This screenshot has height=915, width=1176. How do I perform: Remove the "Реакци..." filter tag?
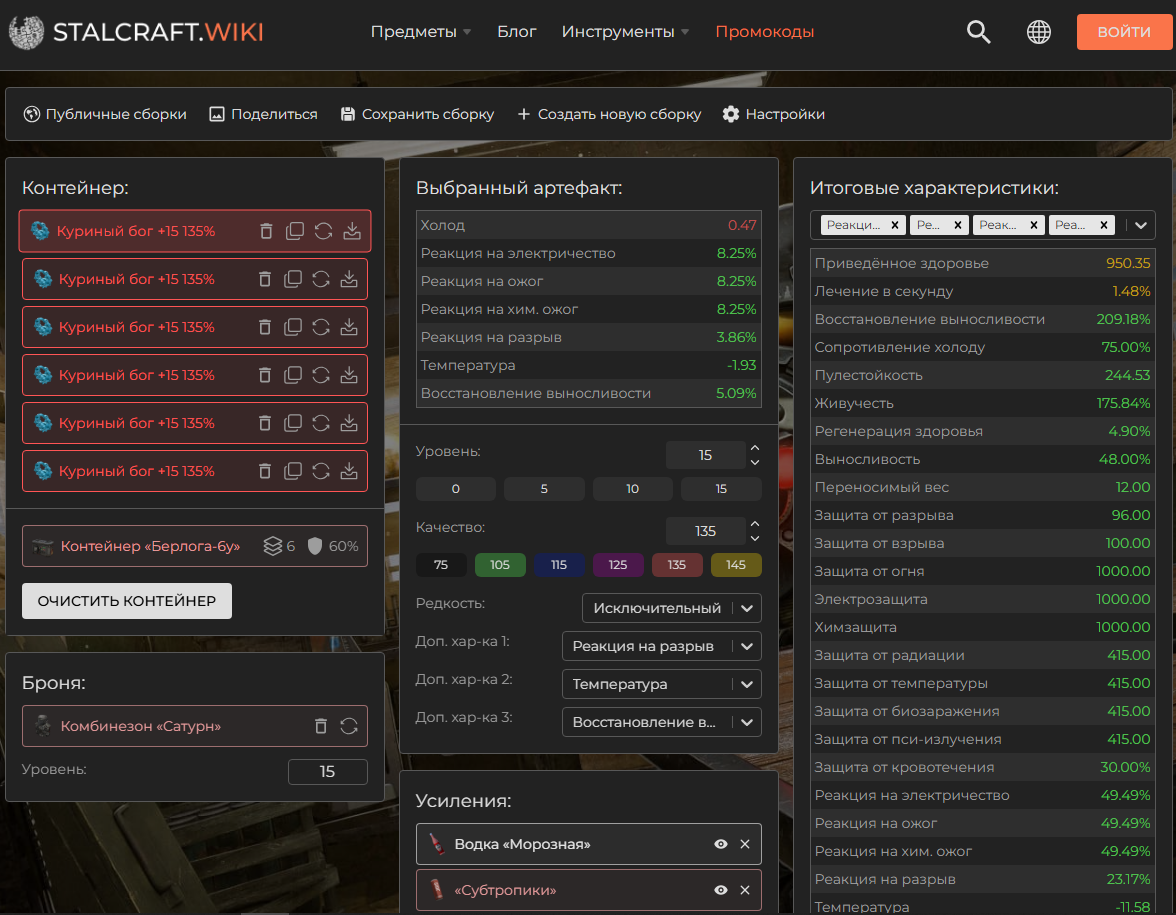click(x=895, y=225)
